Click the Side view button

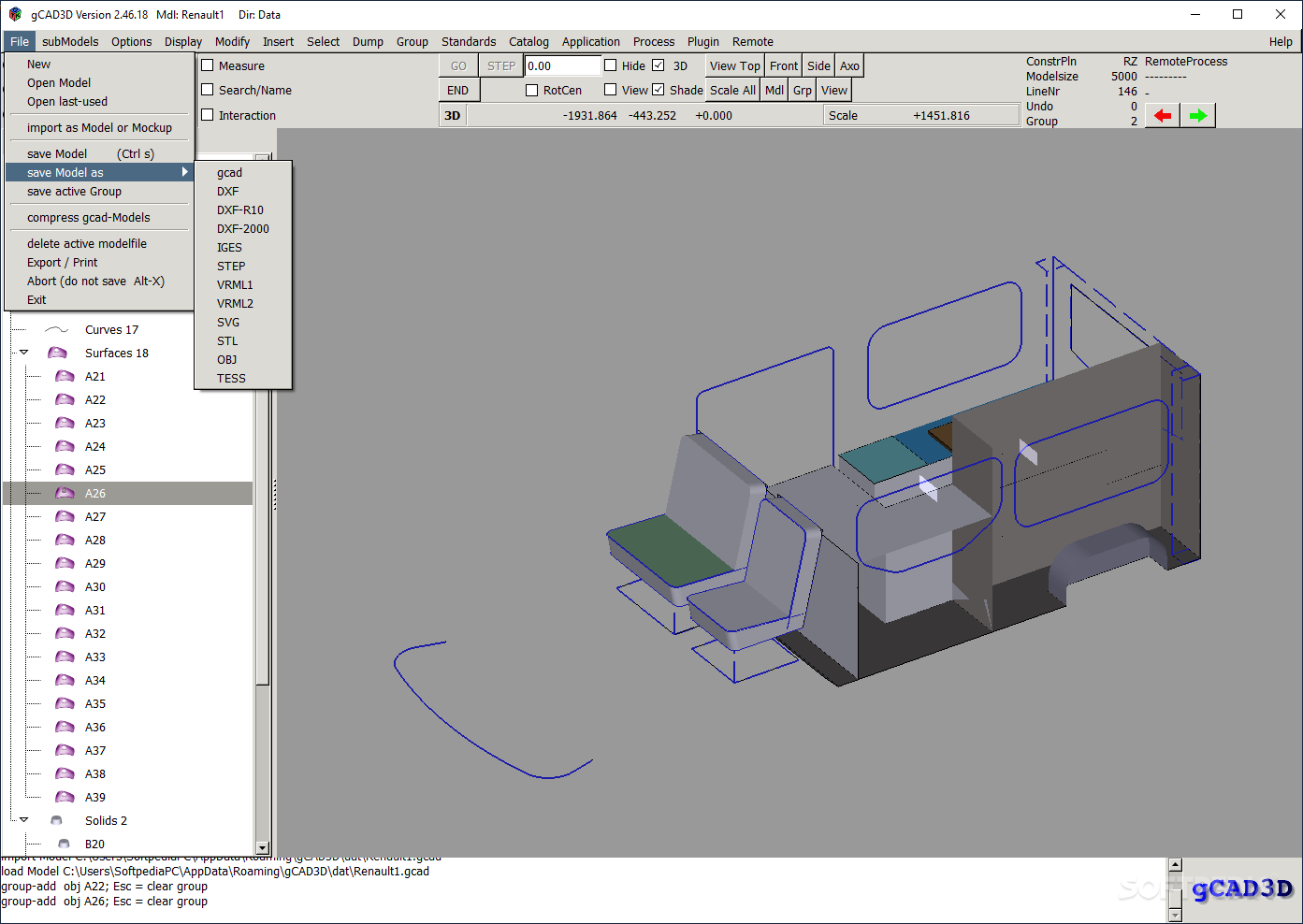point(818,65)
